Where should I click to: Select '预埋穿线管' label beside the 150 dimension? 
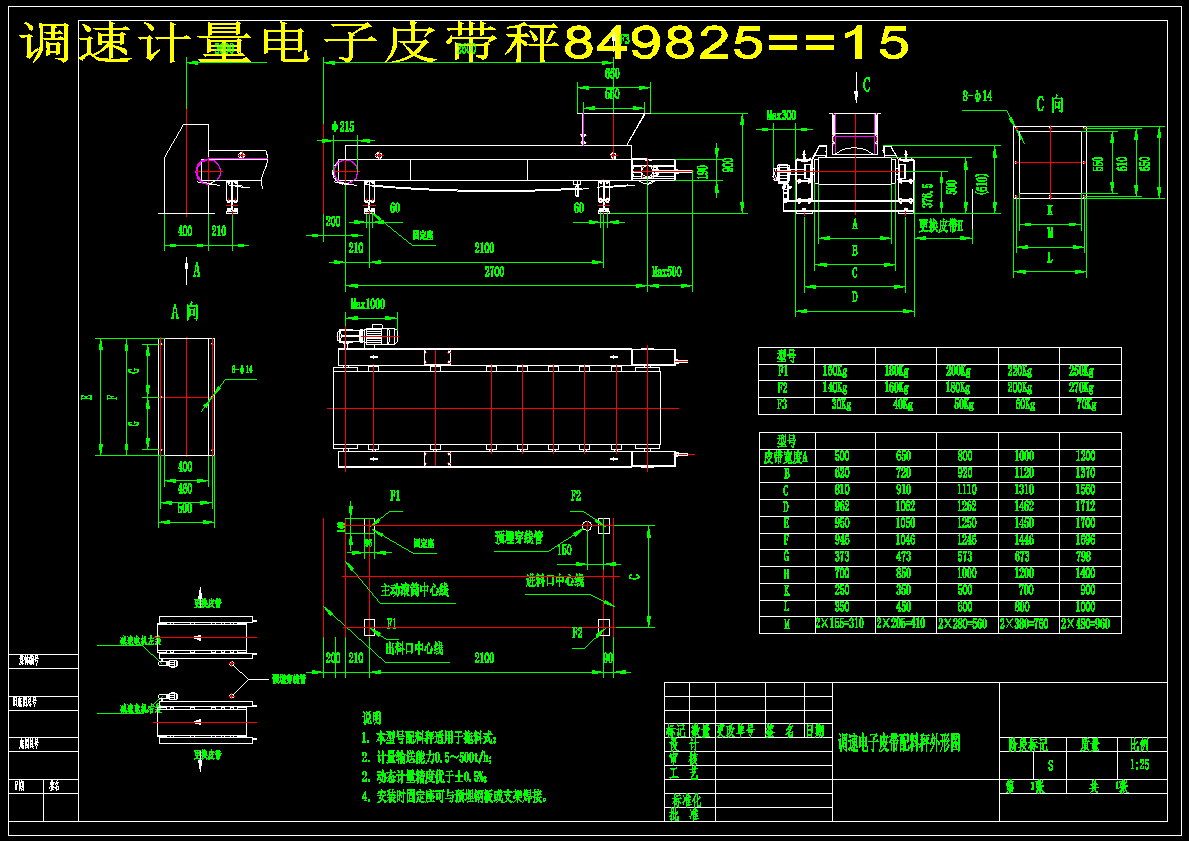pyautogui.click(x=519, y=538)
